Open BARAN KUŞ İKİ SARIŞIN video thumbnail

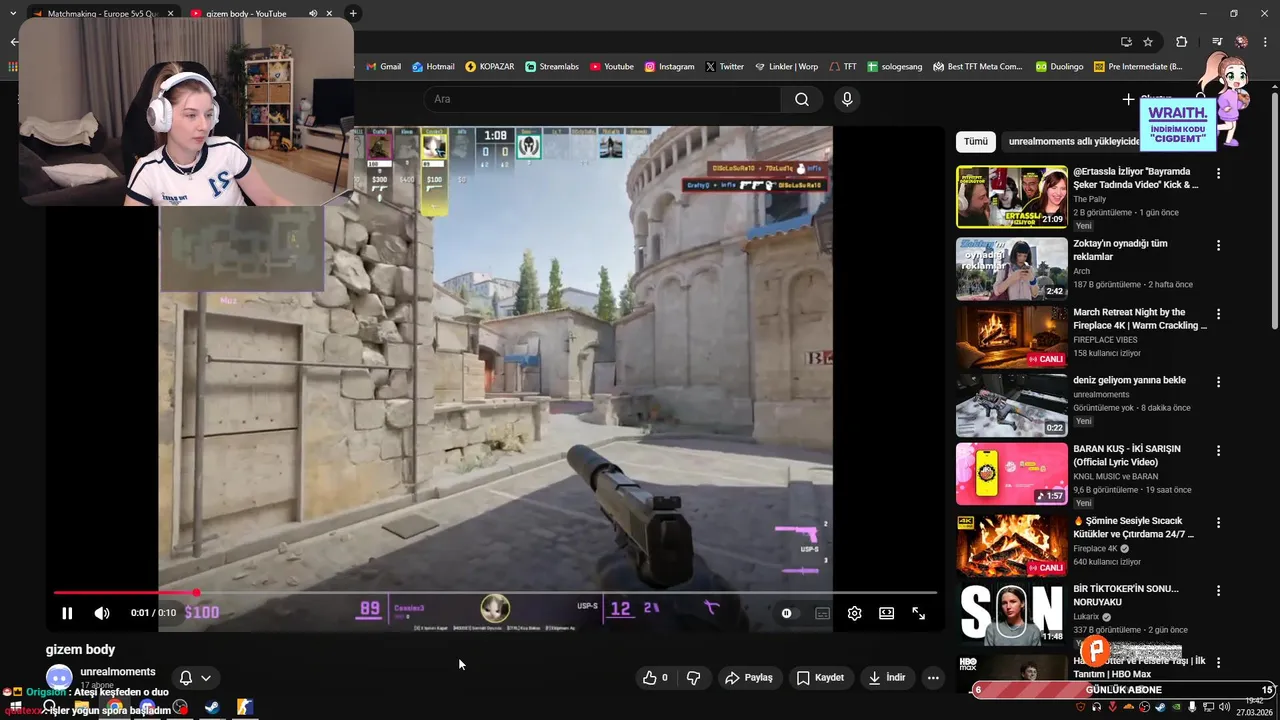pos(1012,474)
